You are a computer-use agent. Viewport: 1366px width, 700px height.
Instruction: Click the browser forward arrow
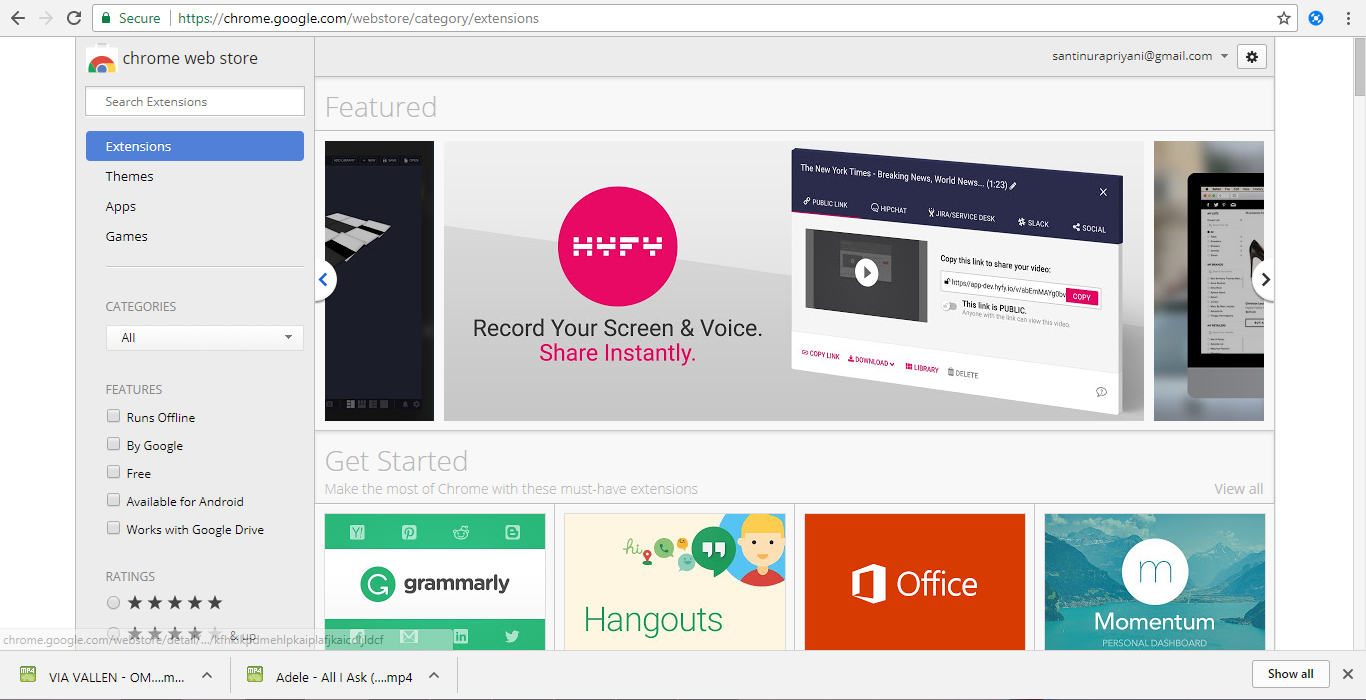46,18
